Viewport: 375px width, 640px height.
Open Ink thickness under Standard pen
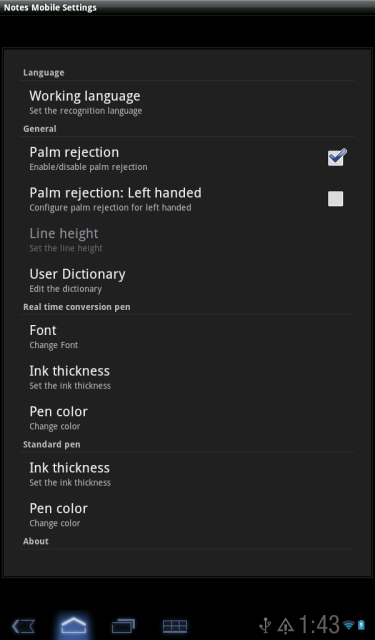point(187,474)
